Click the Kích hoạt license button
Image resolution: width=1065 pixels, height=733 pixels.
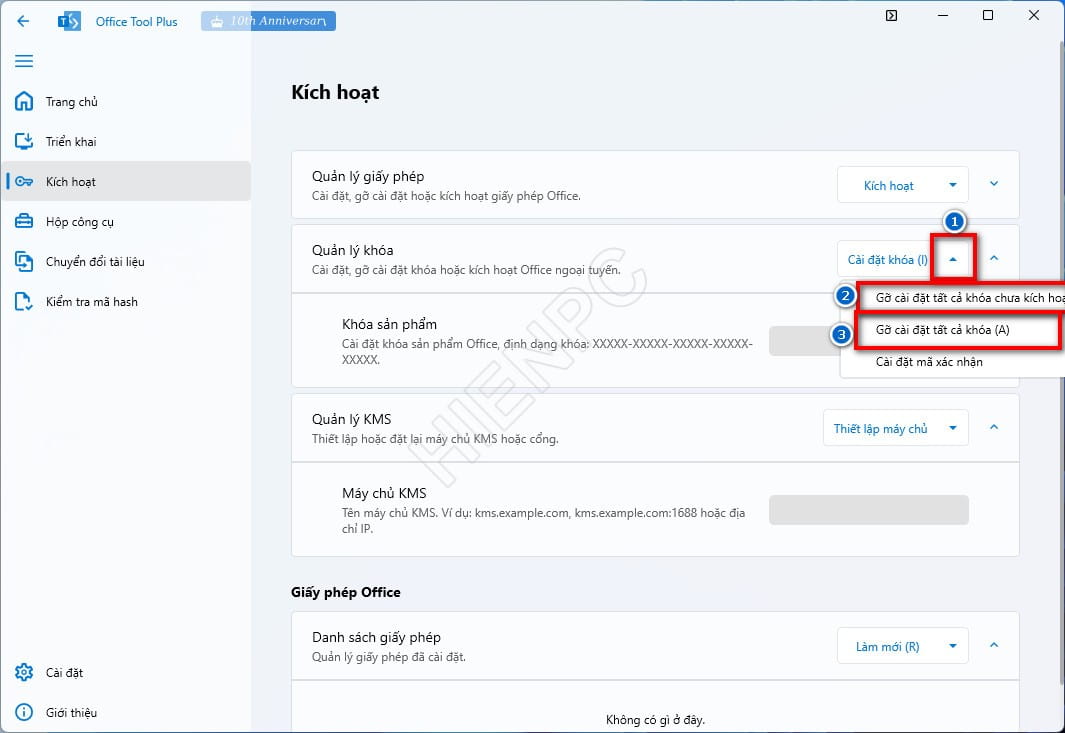point(888,185)
